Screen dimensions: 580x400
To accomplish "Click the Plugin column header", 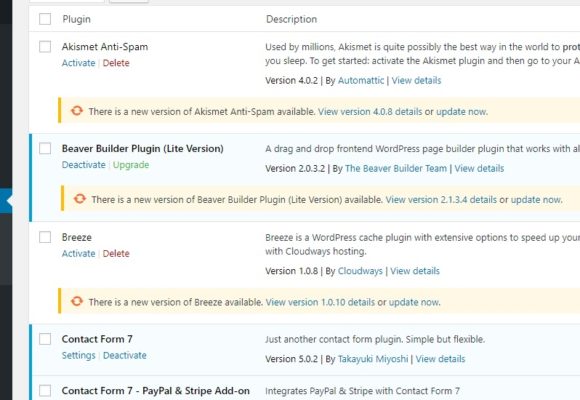I will point(77,19).
